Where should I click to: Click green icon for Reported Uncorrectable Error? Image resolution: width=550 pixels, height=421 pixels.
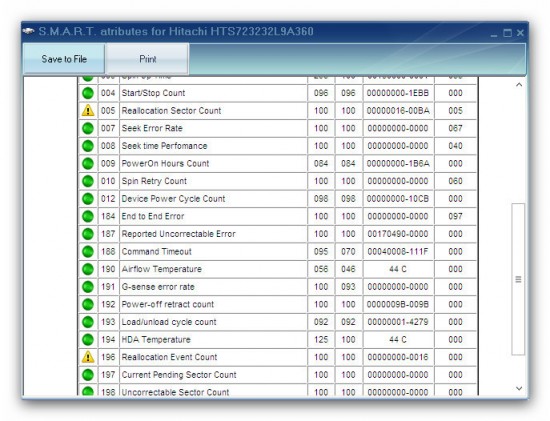point(88,234)
